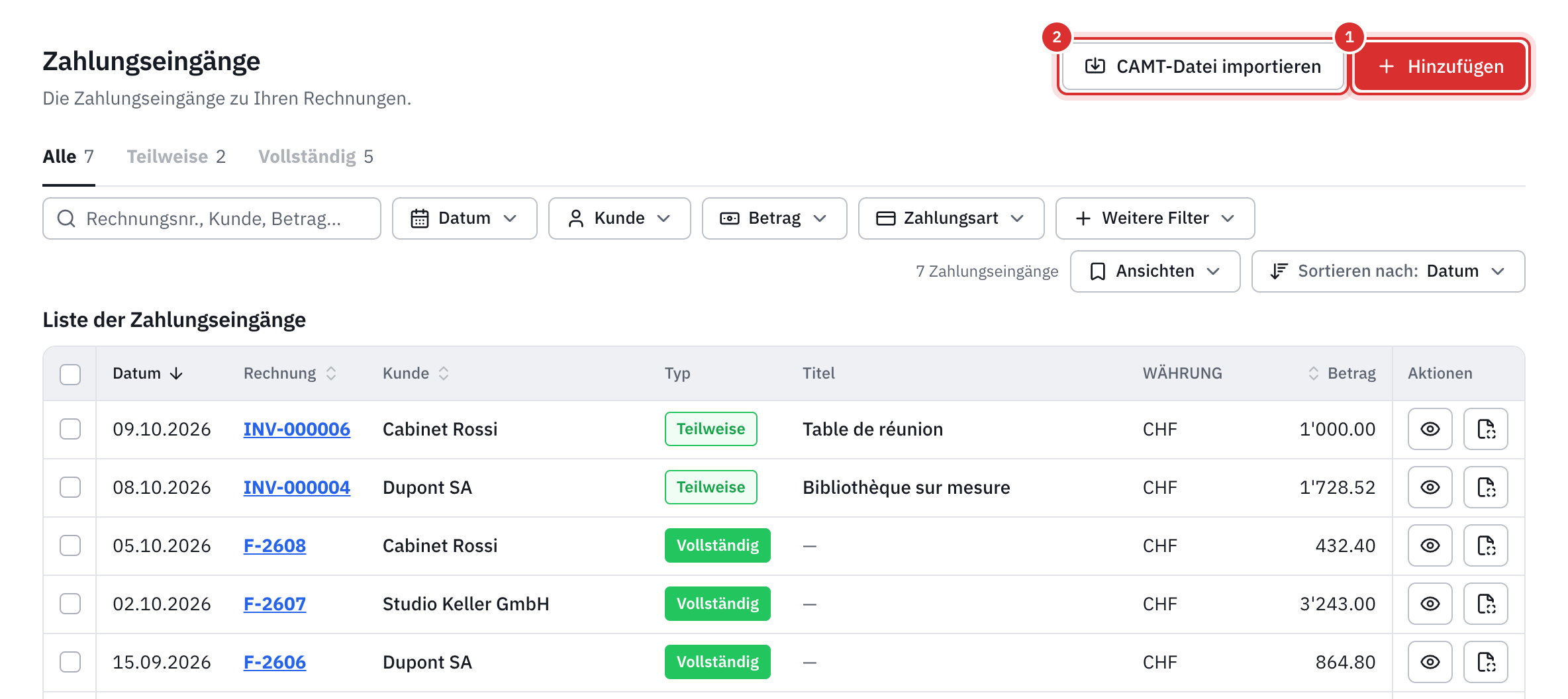
Task: View payment details for F-2608
Action: click(x=1430, y=545)
